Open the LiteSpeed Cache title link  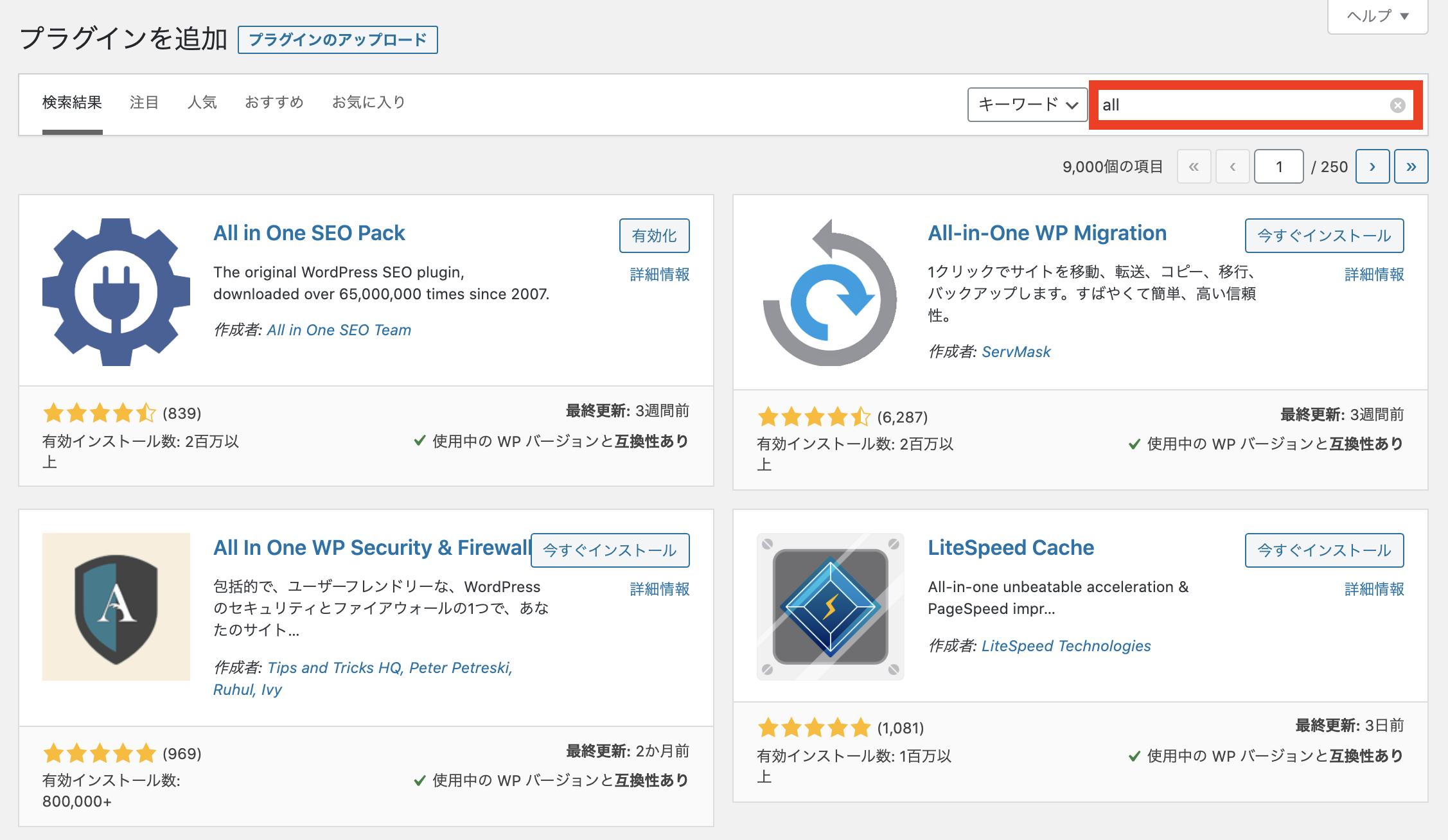tap(1011, 548)
